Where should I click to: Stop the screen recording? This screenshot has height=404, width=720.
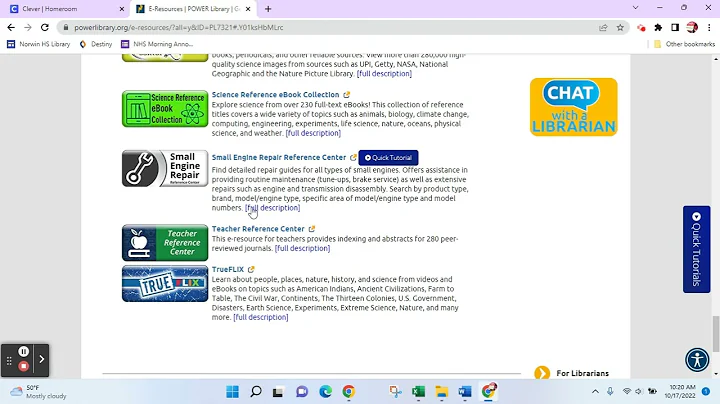23,366
